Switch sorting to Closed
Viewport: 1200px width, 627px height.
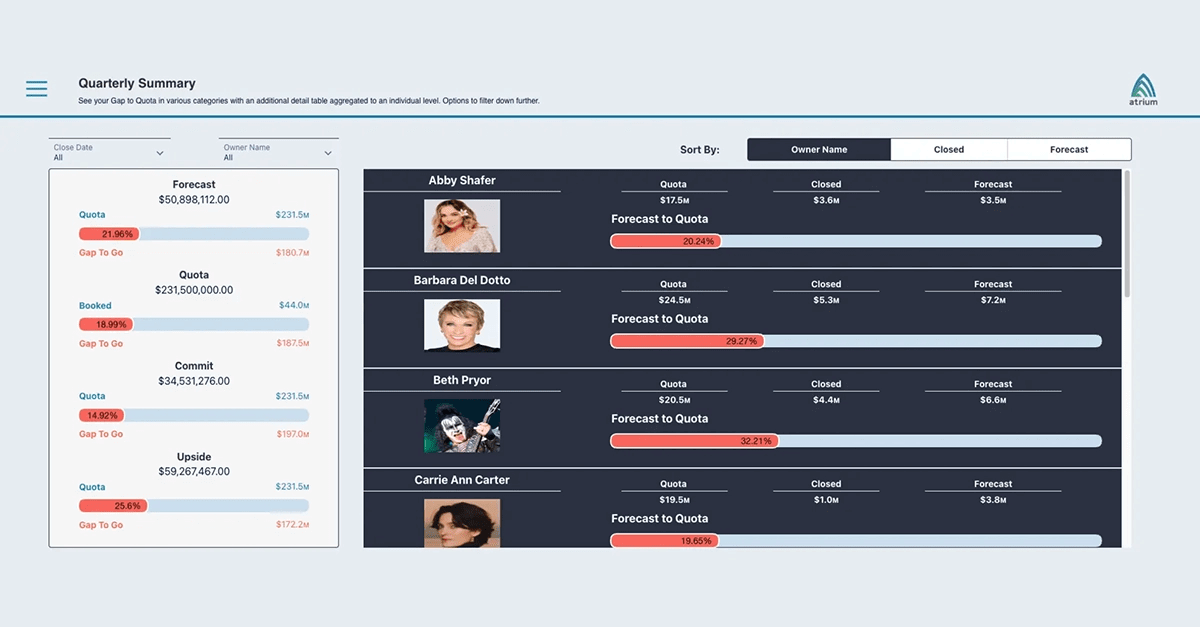[x=948, y=148]
